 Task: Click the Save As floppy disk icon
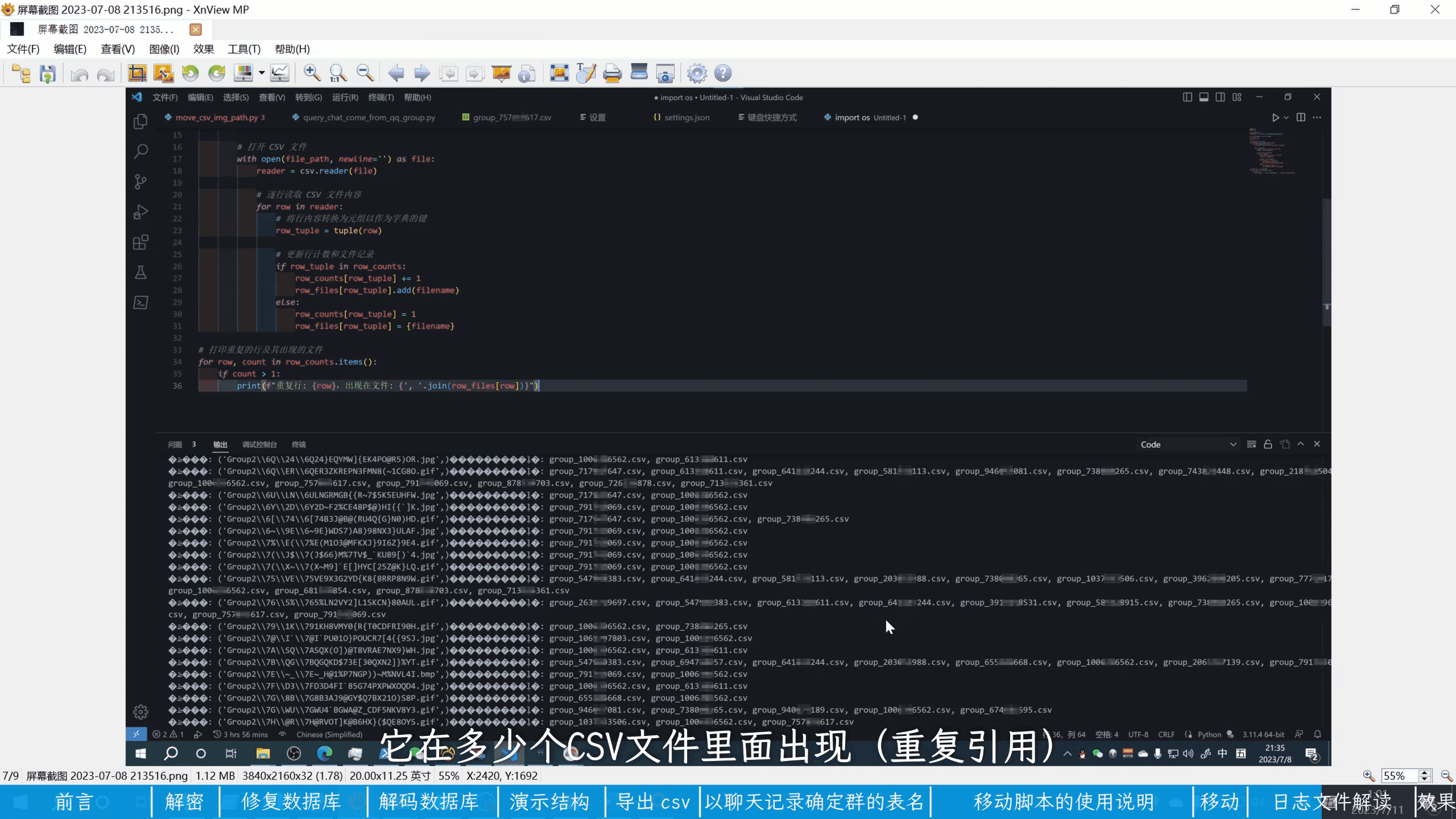(48, 73)
